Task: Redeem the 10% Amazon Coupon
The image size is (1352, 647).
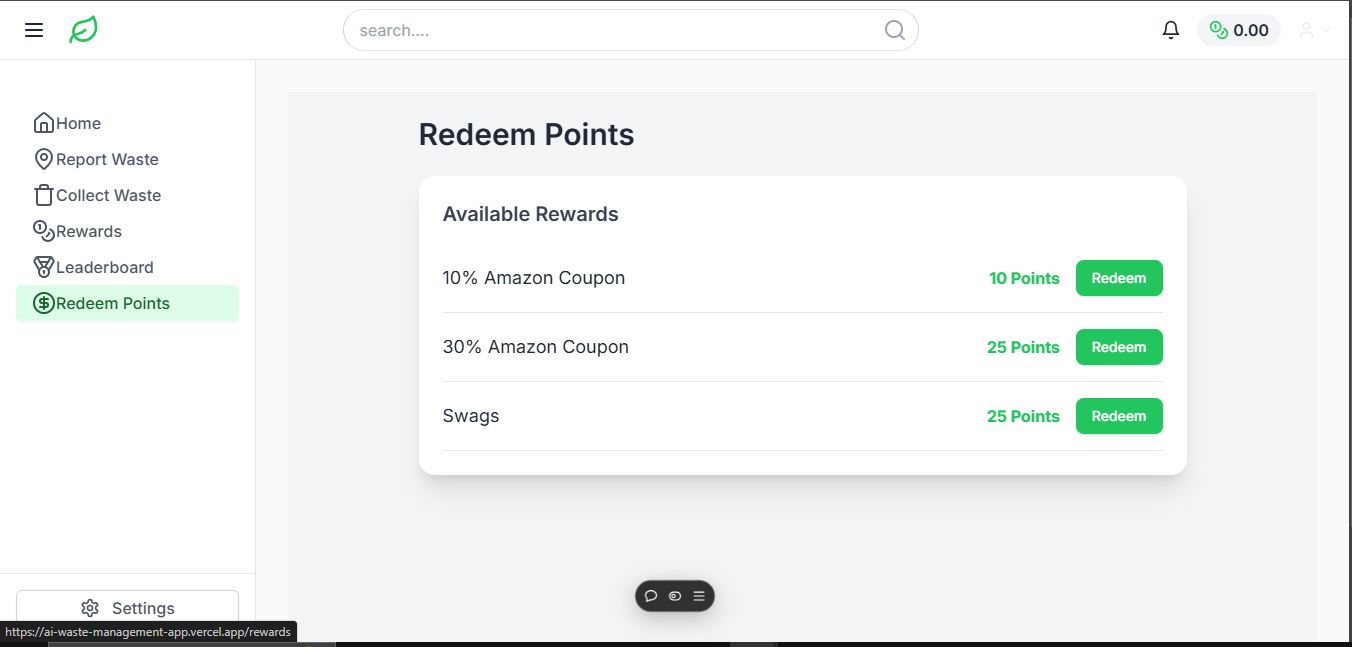Action: [x=1119, y=278]
